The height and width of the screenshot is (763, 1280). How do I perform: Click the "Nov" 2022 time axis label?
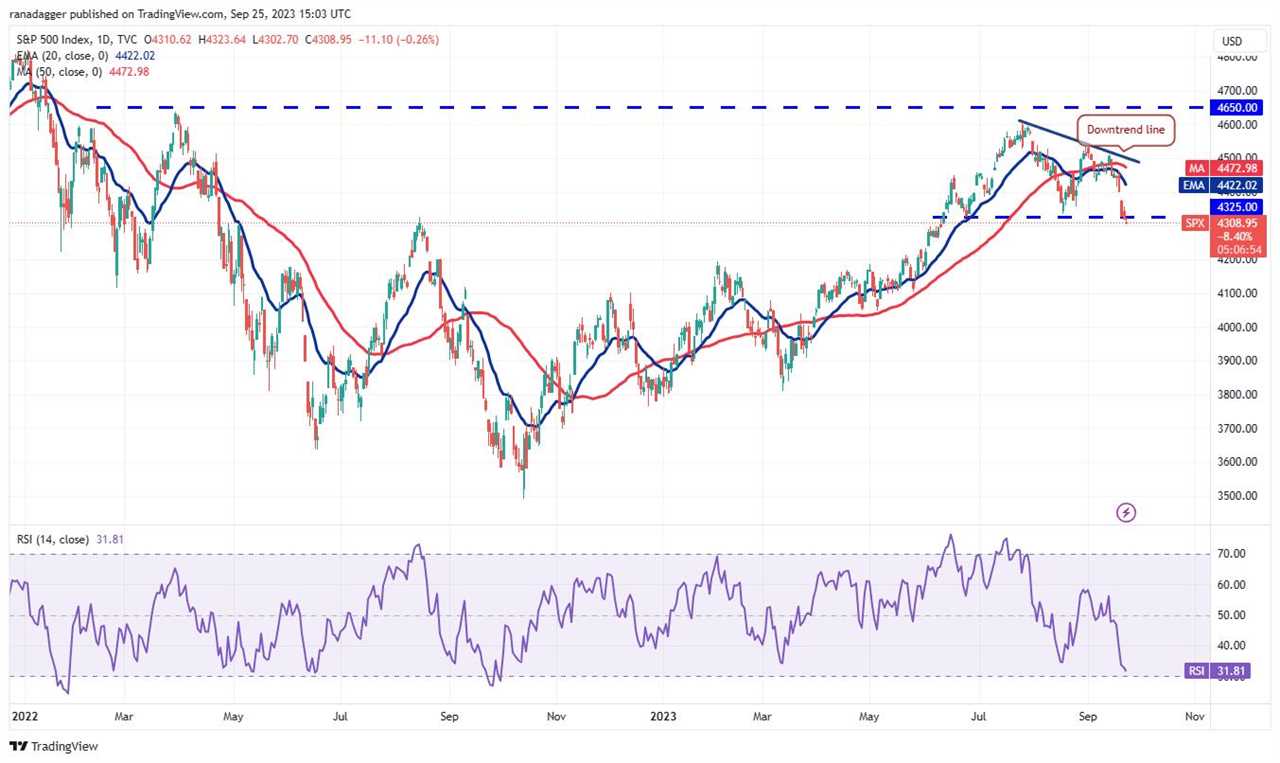(557, 716)
